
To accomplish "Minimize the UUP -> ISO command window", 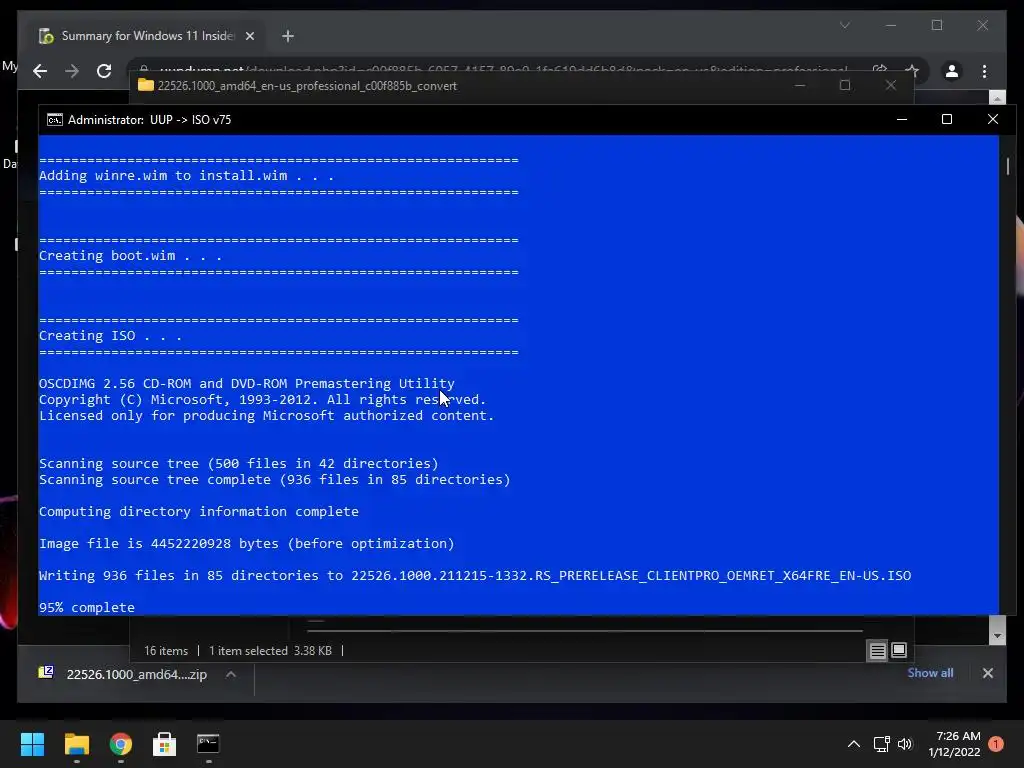I will [902, 120].
